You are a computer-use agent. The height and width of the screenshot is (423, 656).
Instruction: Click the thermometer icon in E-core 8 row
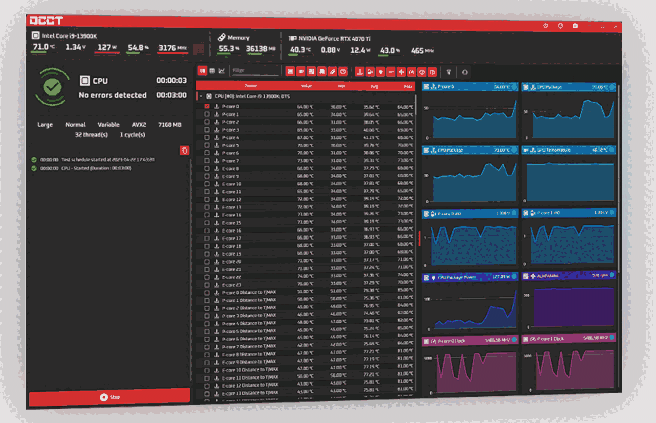click(217, 168)
